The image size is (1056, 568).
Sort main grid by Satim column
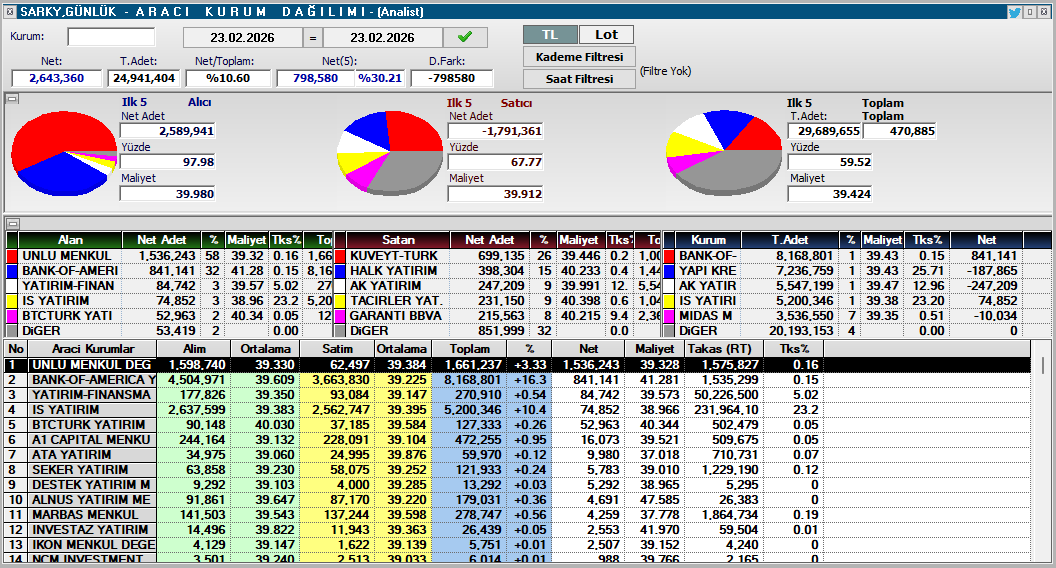pos(337,349)
